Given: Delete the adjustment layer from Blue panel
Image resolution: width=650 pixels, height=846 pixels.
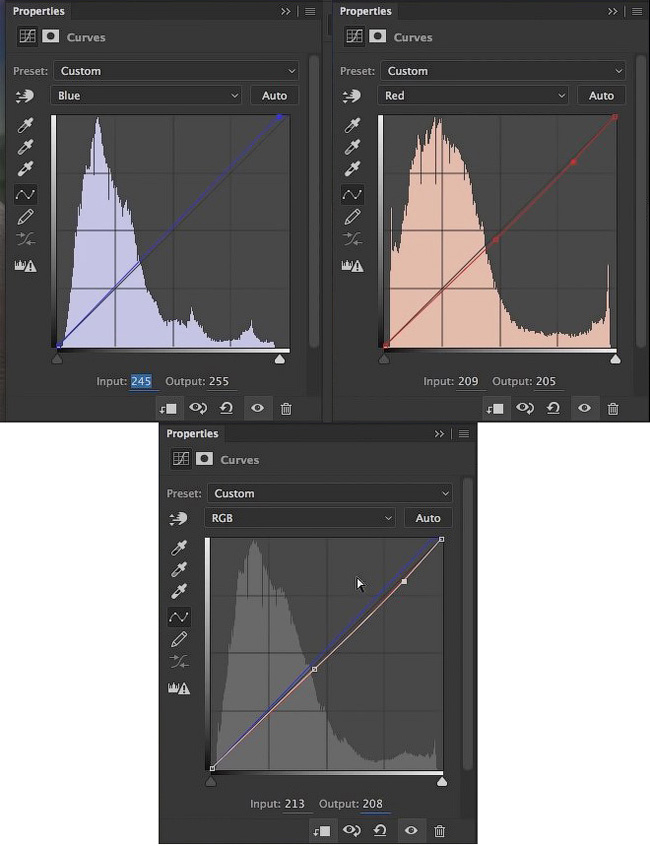Looking at the screenshot, I should coord(286,409).
